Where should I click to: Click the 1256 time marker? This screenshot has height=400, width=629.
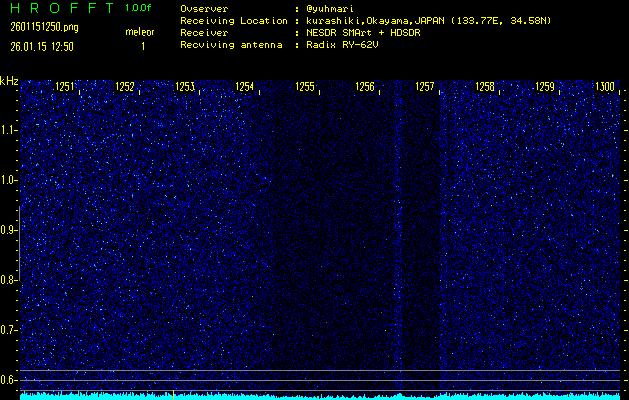pos(365,87)
